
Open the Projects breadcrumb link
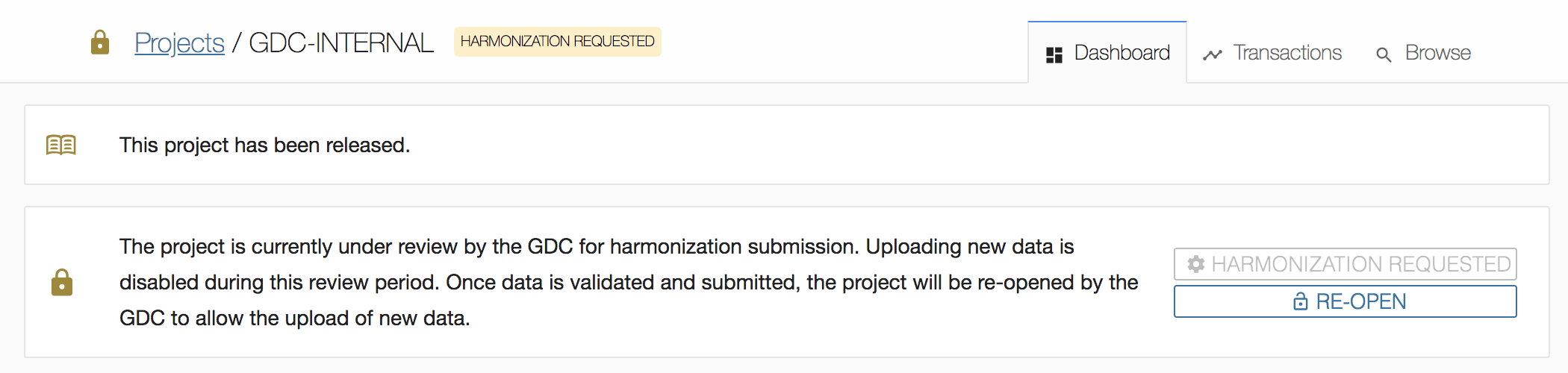point(179,43)
